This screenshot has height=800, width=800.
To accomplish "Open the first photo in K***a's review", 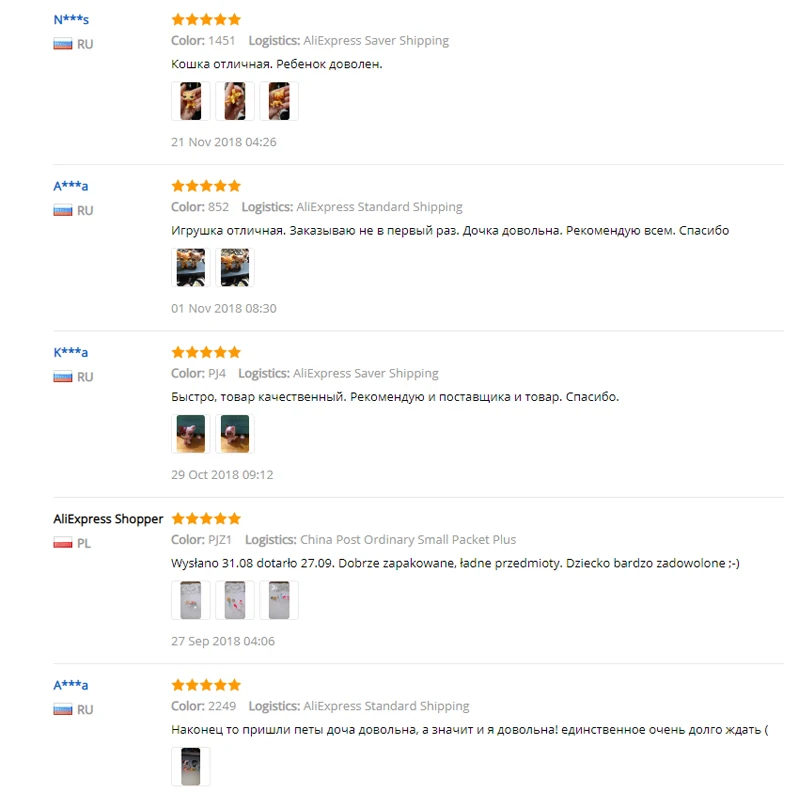I will (x=191, y=434).
